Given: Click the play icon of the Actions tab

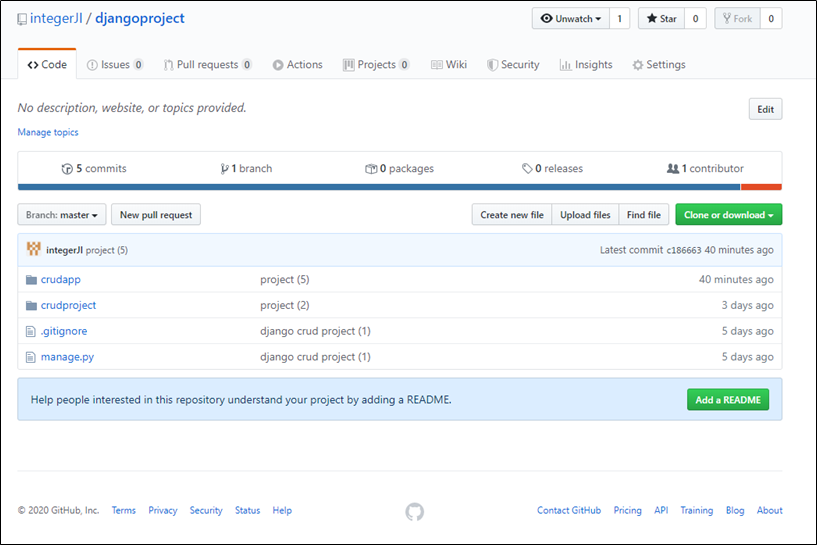Looking at the screenshot, I should 278,65.
